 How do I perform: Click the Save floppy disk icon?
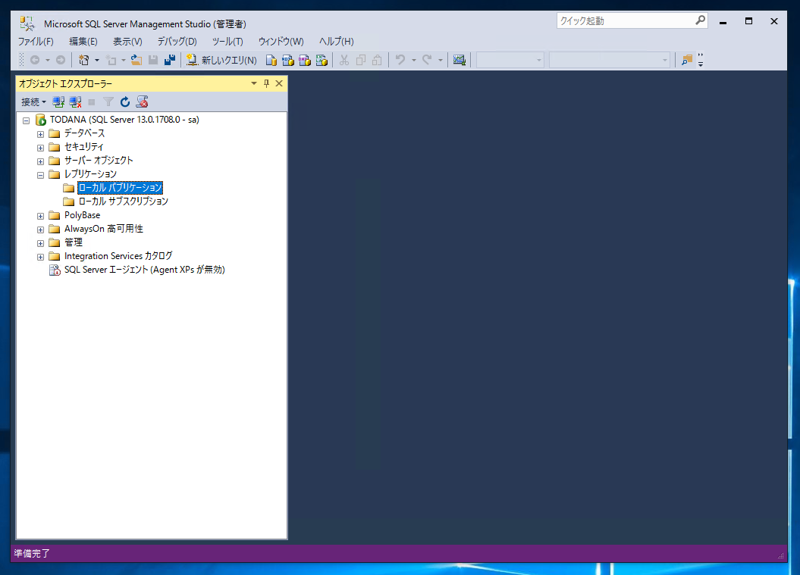[x=153, y=60]
